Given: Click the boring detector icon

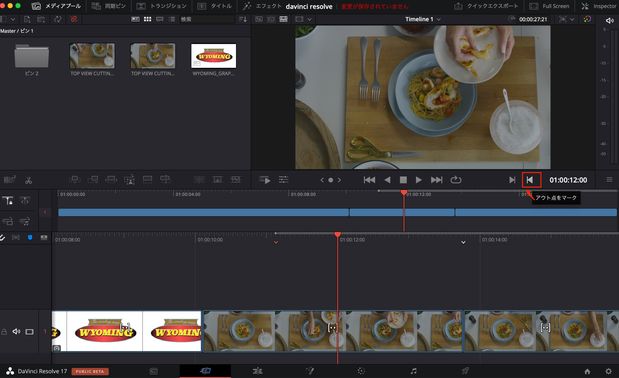Looking at the screenshot, I should [x=9, y=180].
